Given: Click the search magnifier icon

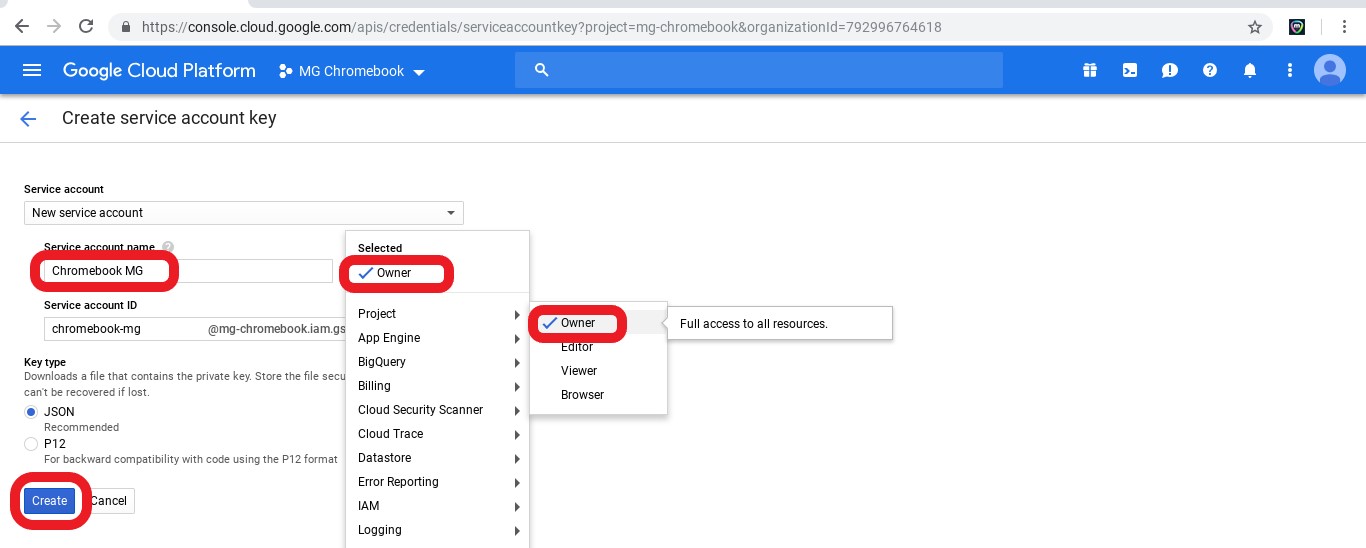Looking at the screenshot, I should pyautogui.click(x=542, y=70).
